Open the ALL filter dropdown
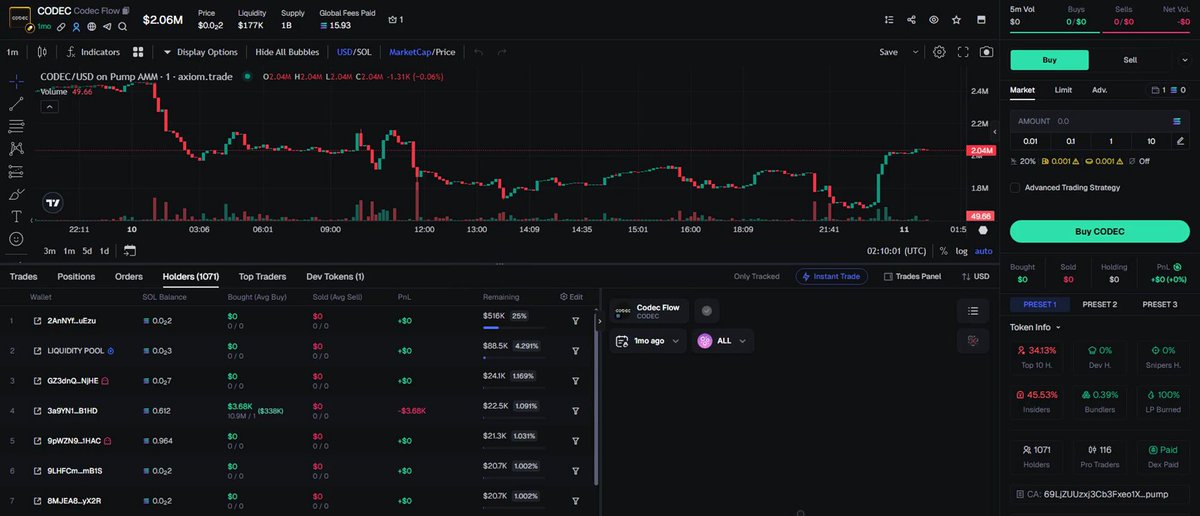This screenshot has height=516, width=1200. pyautogui.click(x=723, y=341)
